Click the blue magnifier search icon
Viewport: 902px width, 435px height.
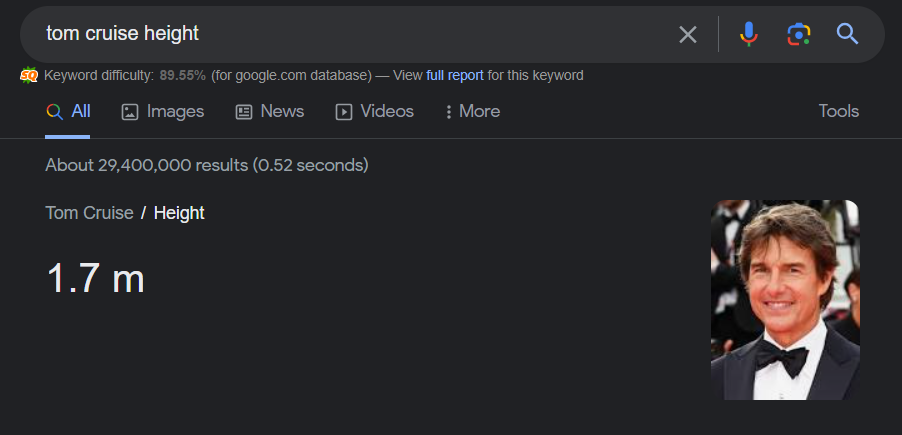848,35
